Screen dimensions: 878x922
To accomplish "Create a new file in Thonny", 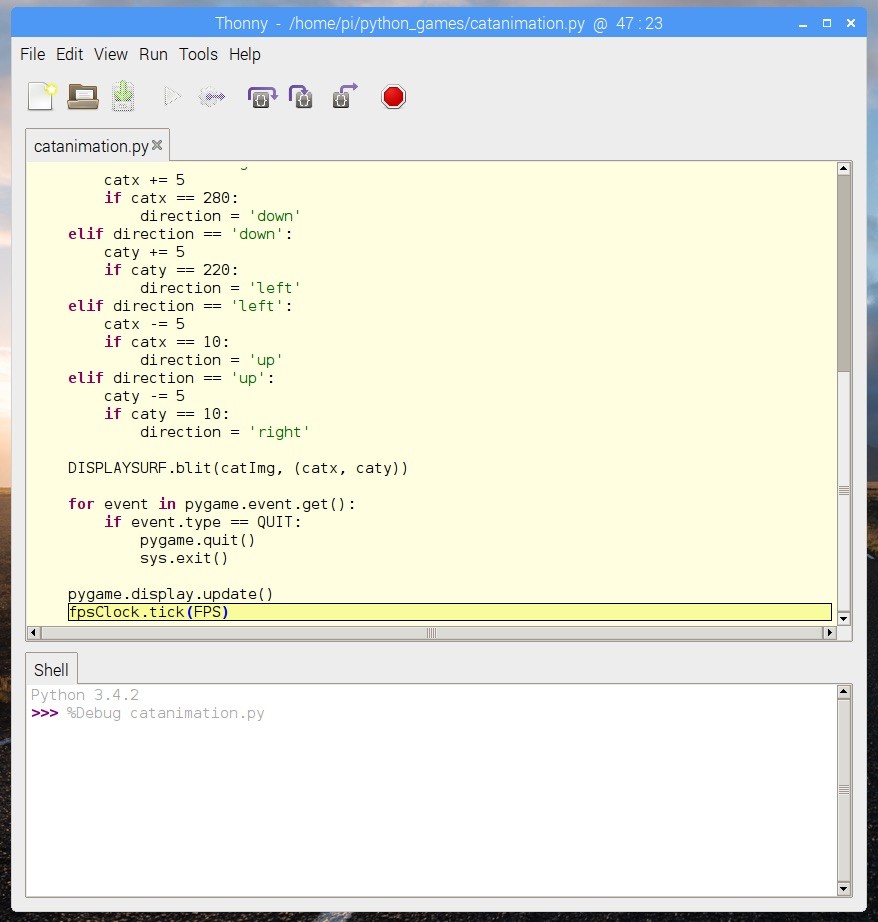I will click(x=41, y=97).
